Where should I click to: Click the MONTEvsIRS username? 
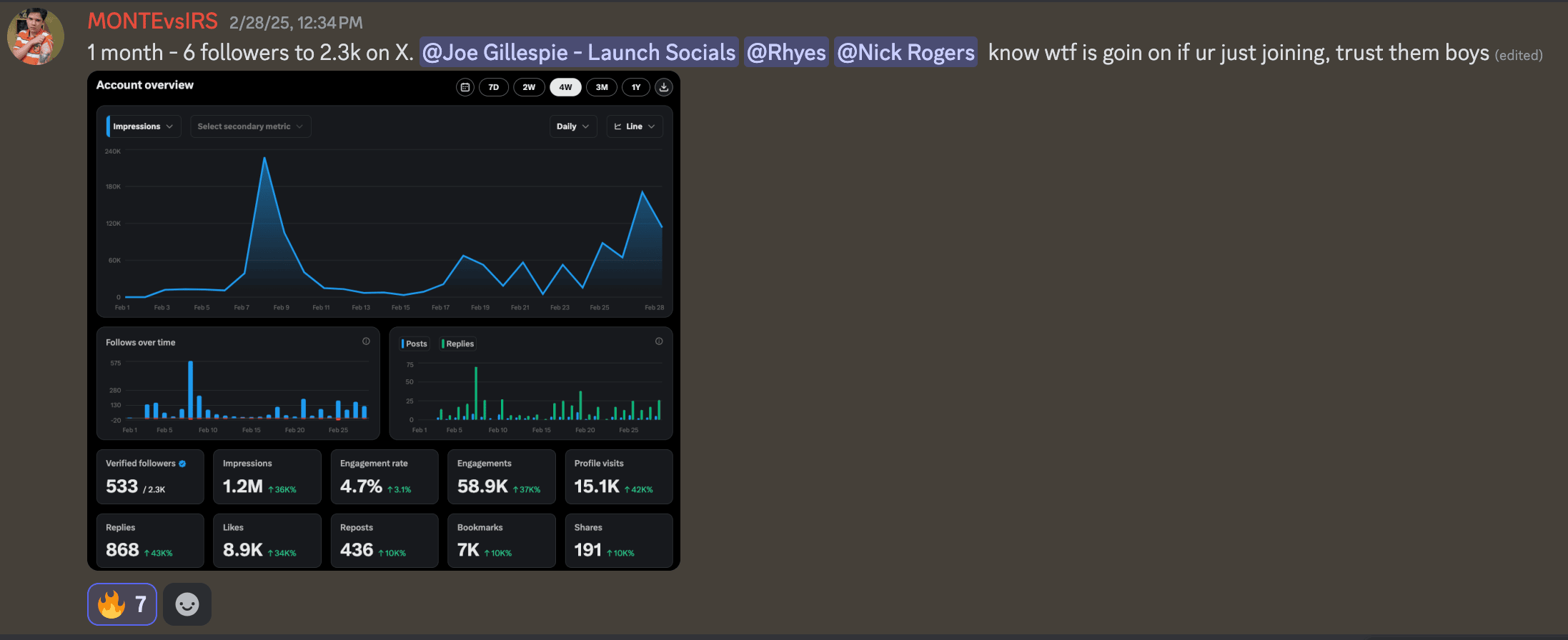point(152,21)
